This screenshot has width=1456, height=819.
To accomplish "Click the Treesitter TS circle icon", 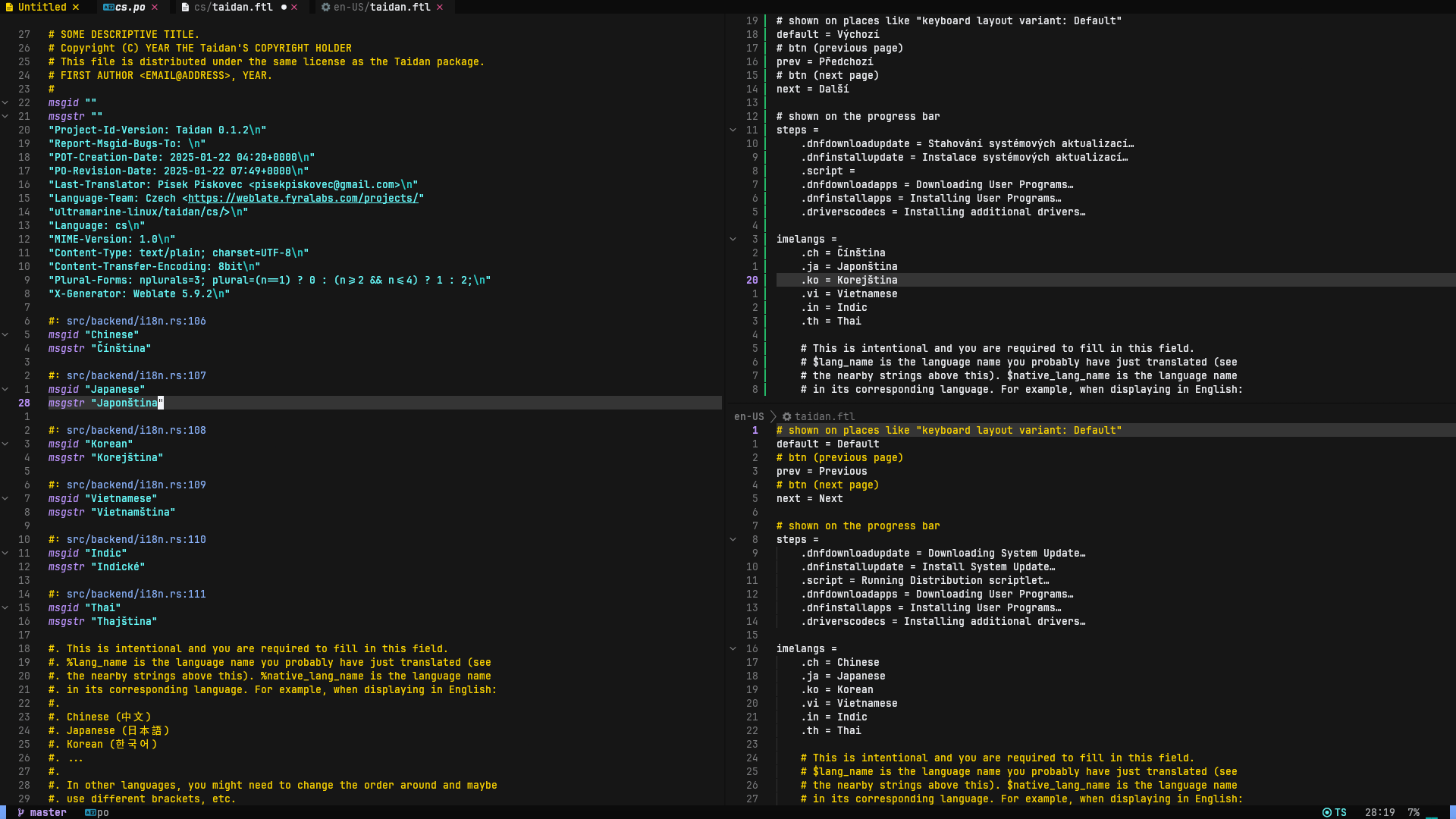I will [x=1327, y=812].
